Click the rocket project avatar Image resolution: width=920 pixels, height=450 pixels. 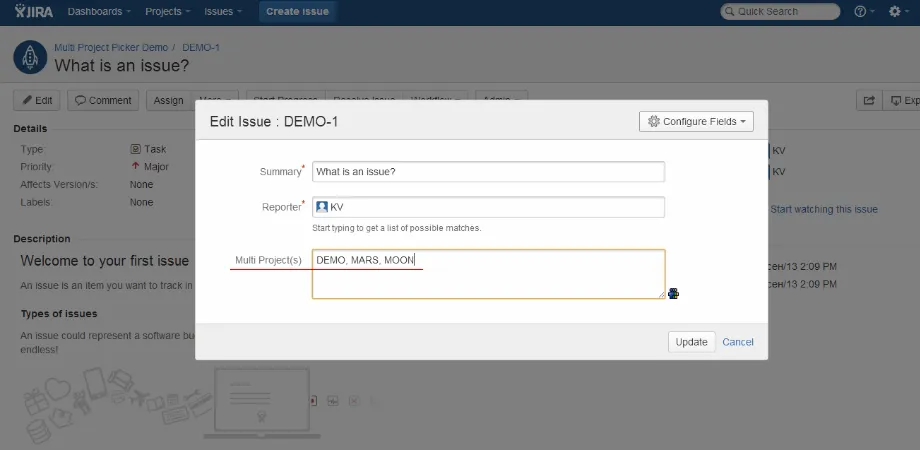pos(30,57)
